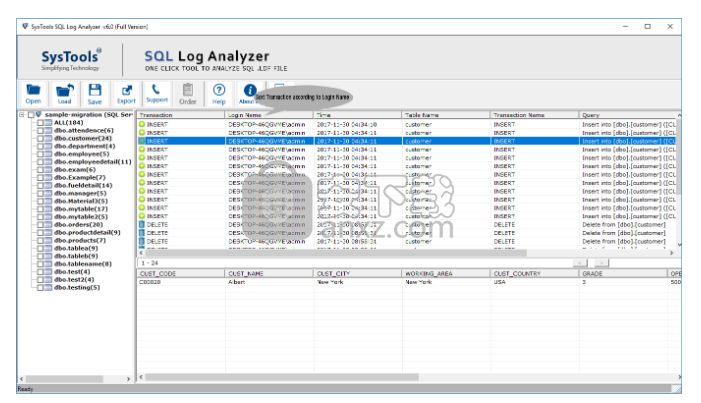This screenshot has height=403, width=701.
Task: Click table icon beside dbo.test2(4)
Action: pos(48,280)
